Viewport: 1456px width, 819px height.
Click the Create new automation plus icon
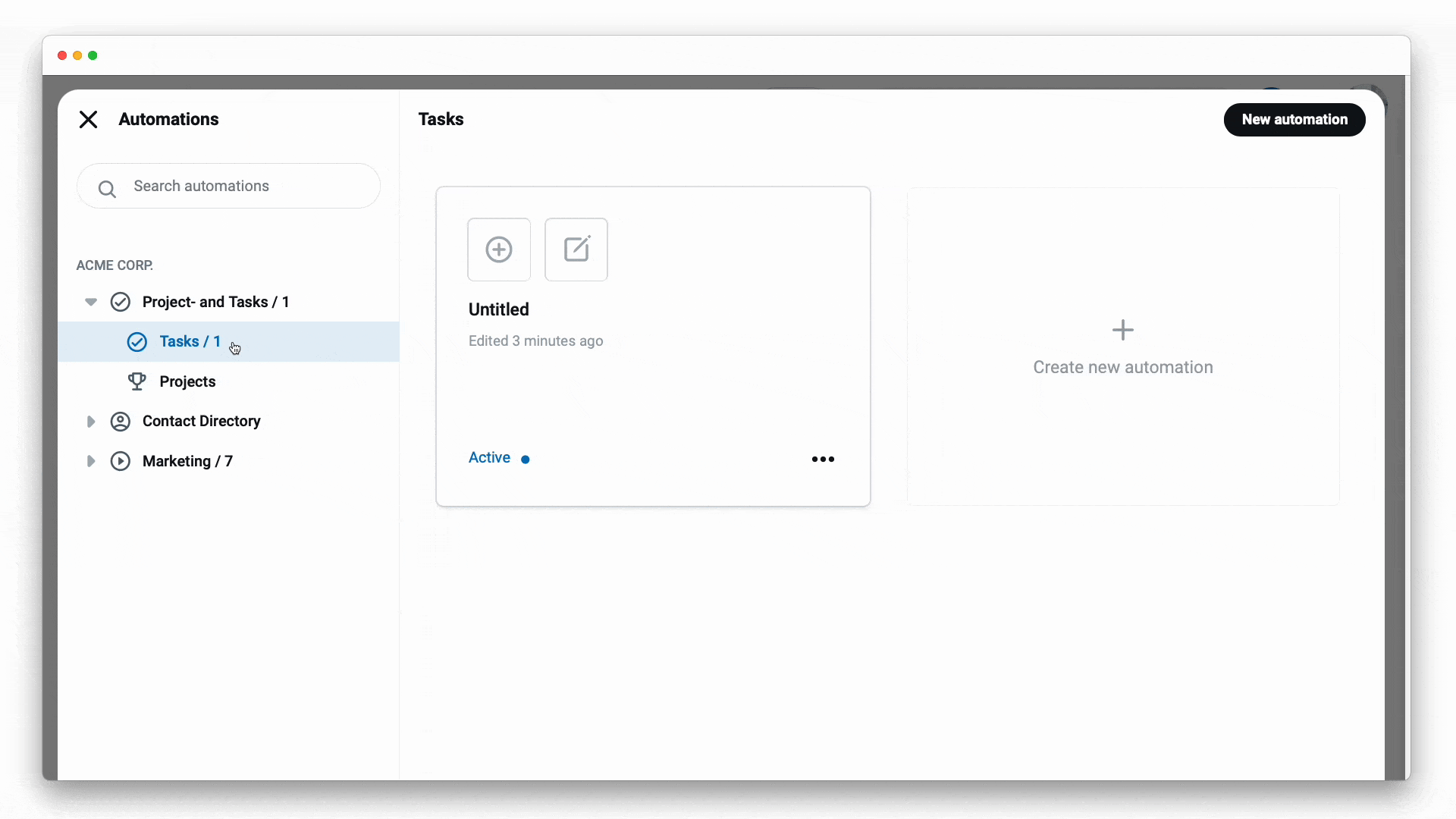pyautogui.click(x=1123, y=330)
